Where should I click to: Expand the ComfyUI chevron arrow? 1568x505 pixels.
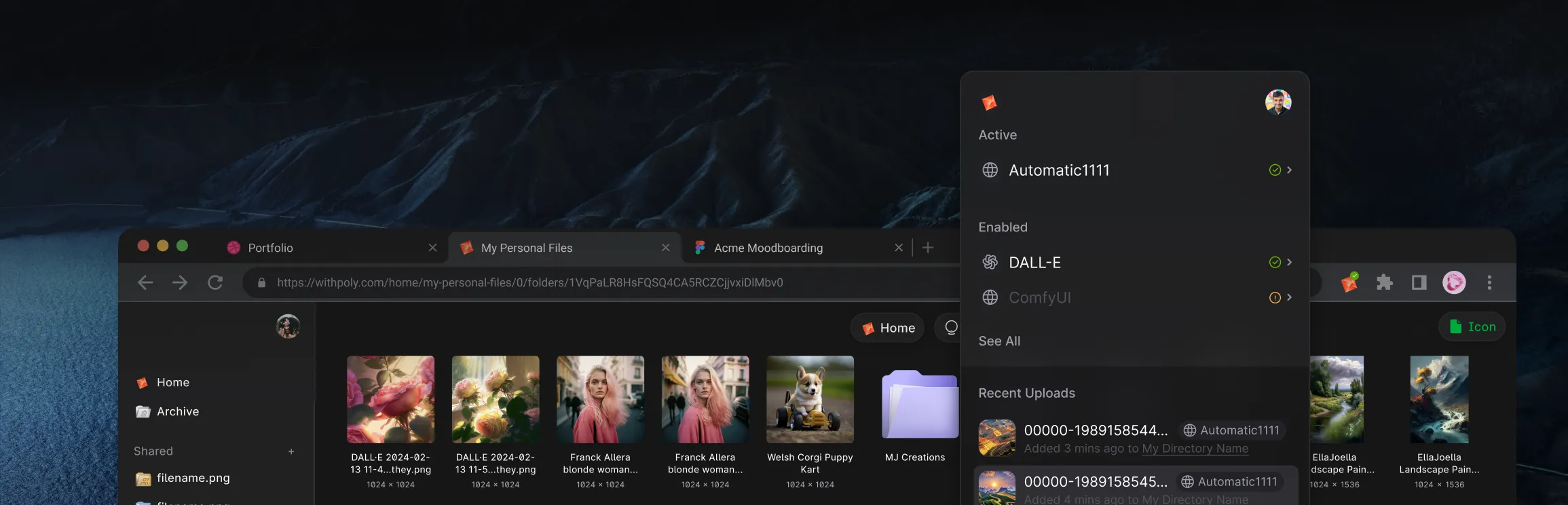[1289, 297]
